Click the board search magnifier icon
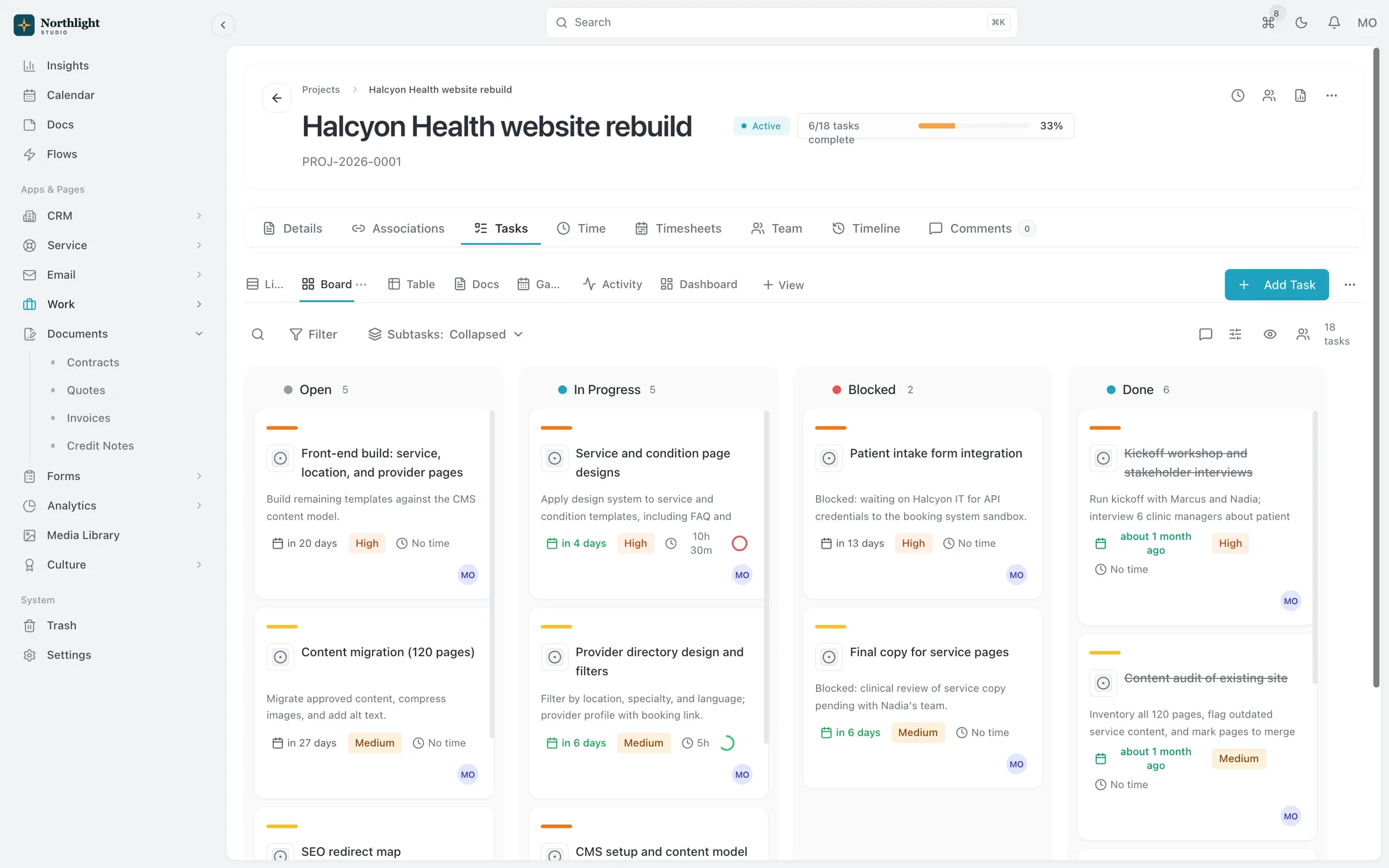Image resolution: width=1389 pixels, height=868 pixels. (258, 334)
